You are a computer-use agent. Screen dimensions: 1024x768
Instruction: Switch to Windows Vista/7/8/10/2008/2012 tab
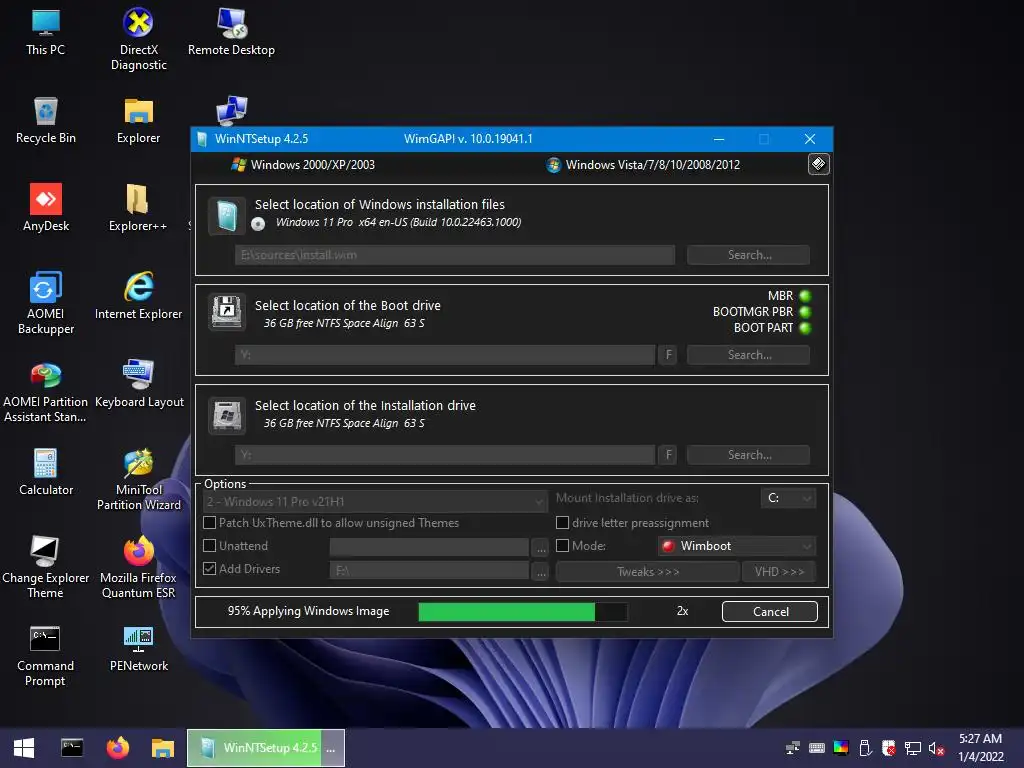coord(643,165)
